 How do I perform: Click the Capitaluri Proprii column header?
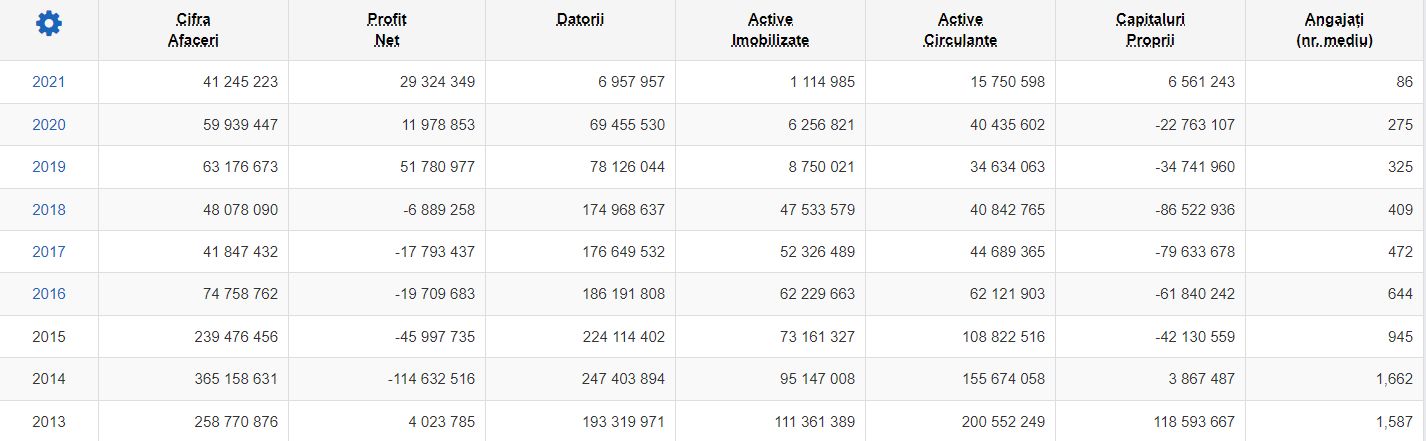click(1150, 30)
